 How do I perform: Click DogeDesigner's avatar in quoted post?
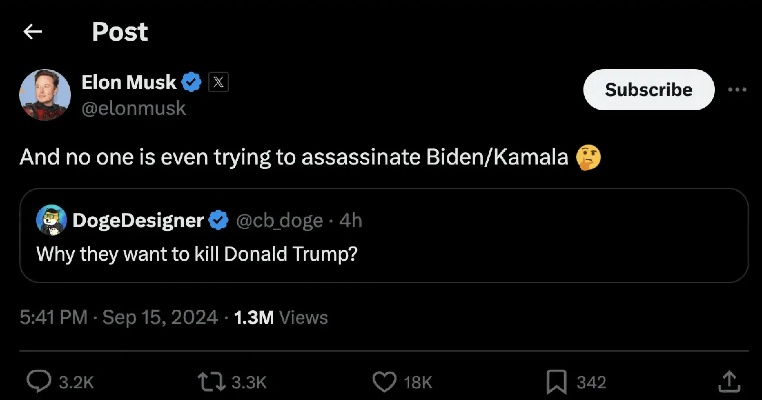click(x=51, y=219)
